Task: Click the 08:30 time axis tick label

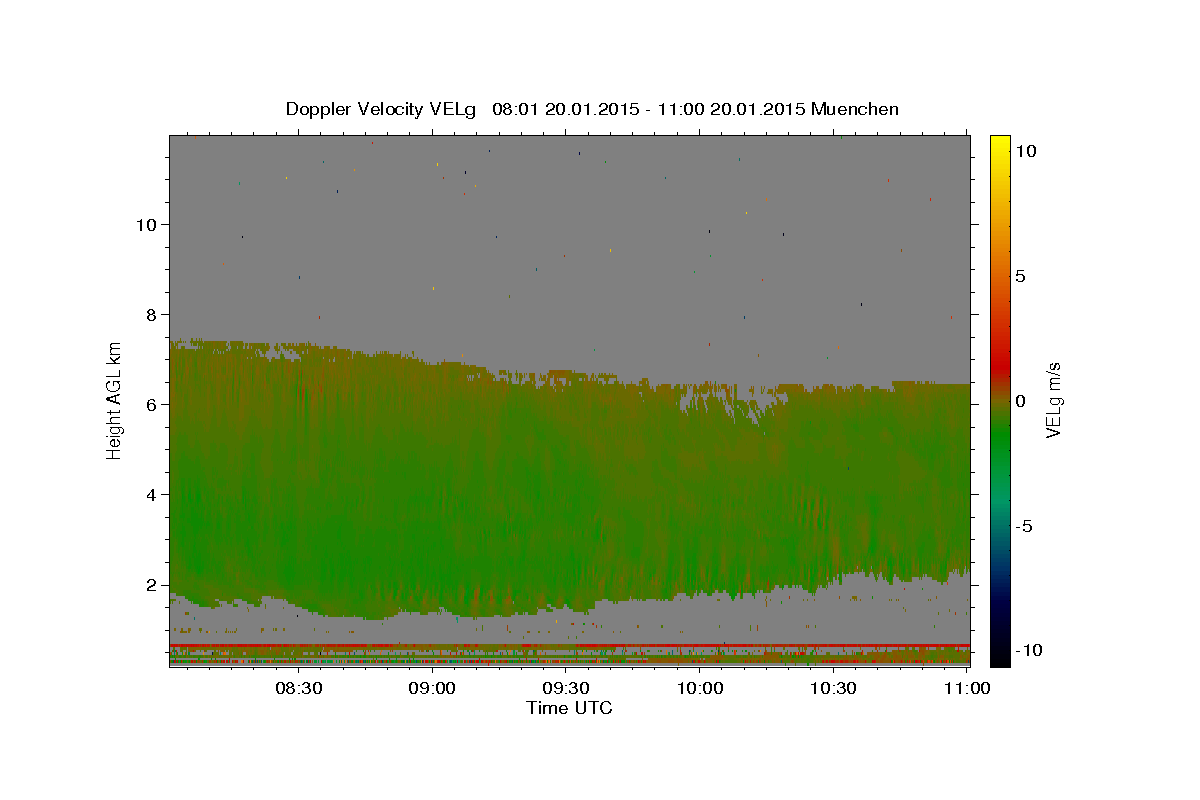Action: (298, 688)
